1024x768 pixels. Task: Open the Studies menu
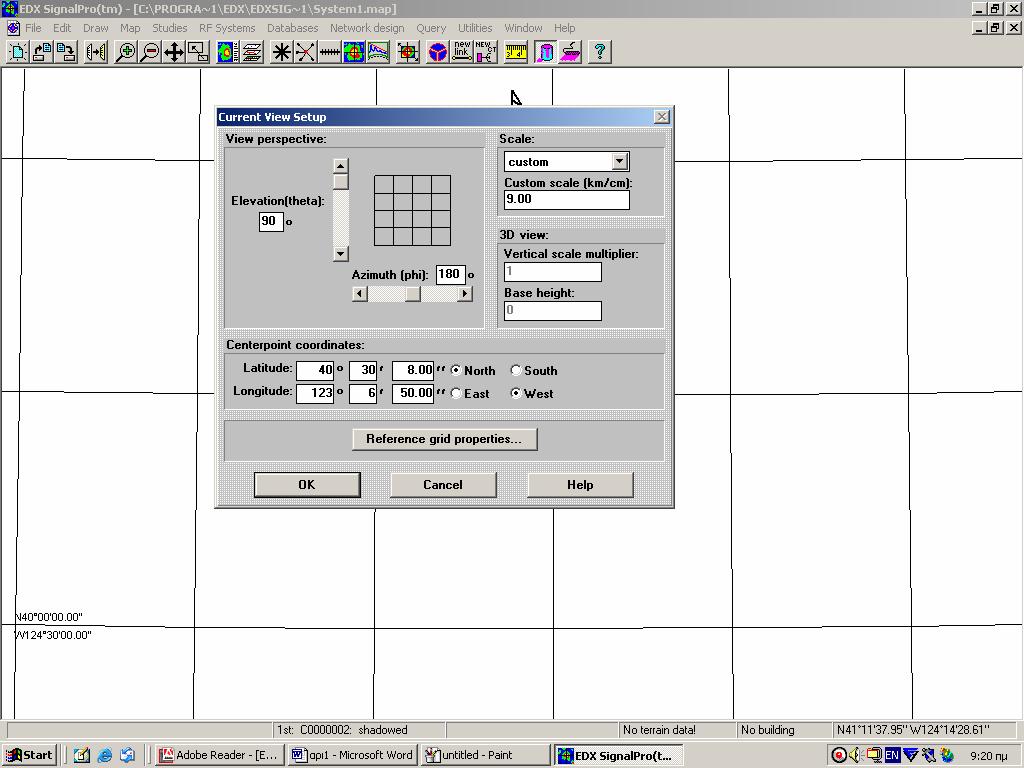[170, 28]
